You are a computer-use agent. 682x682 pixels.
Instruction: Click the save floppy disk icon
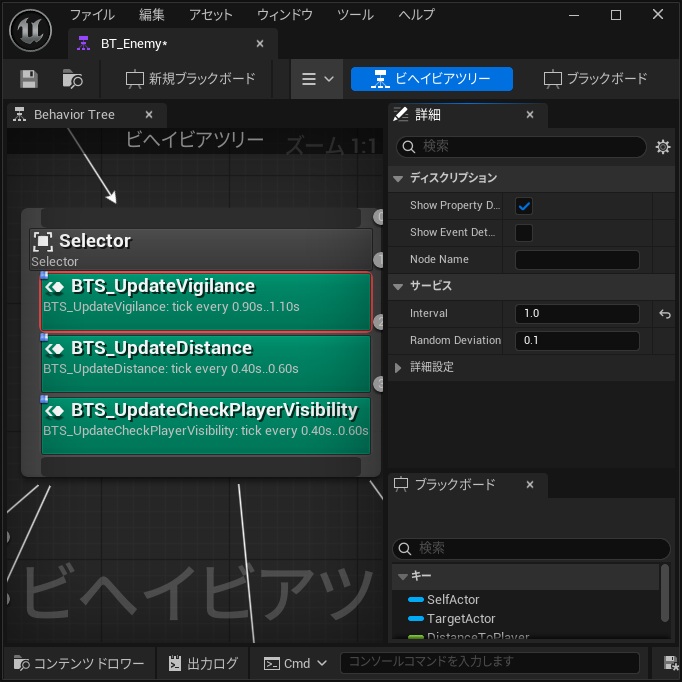[29, 79]
